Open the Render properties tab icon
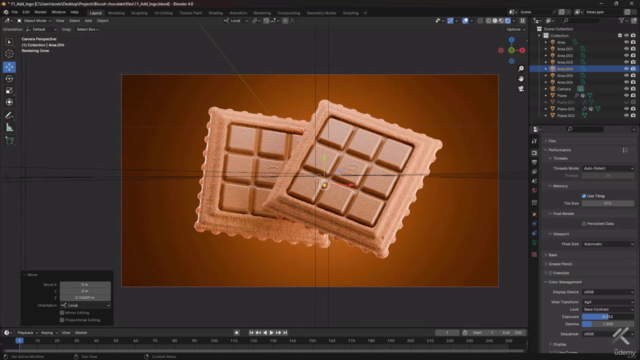This screenshot has width=640, height=360. (534, 153)
